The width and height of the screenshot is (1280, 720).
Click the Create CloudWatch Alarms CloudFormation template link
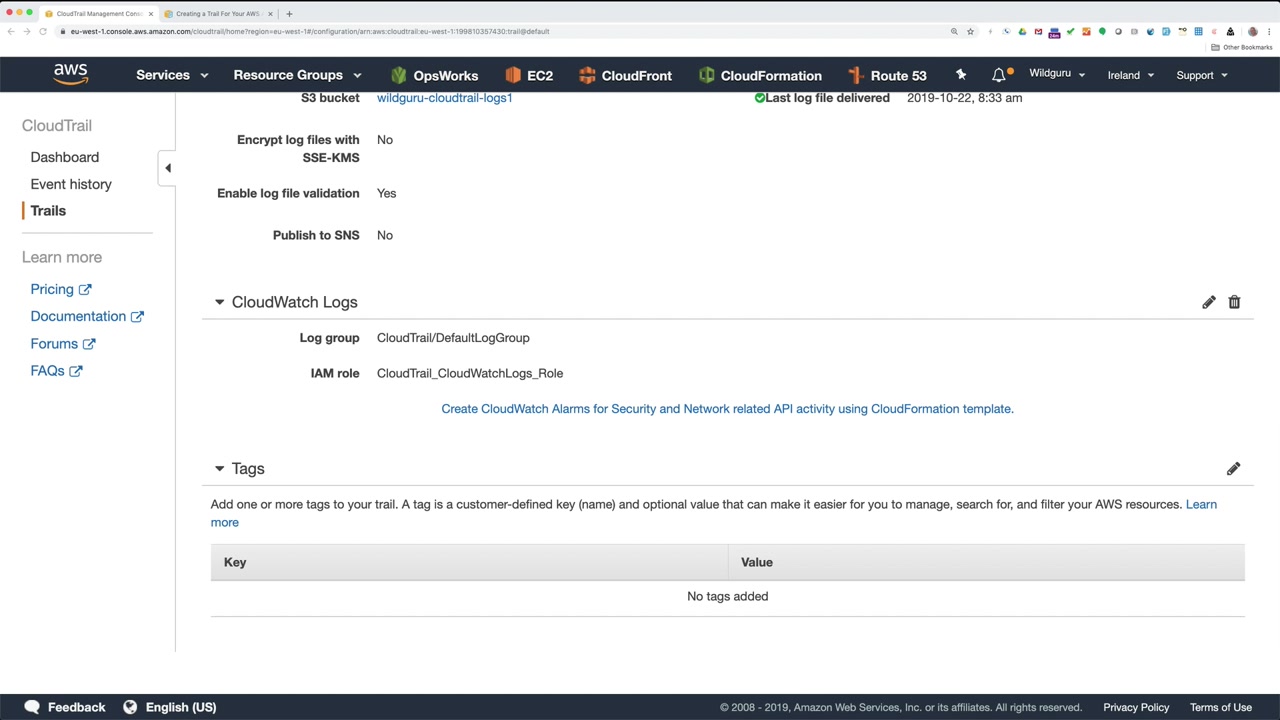(x=728, y=409)
